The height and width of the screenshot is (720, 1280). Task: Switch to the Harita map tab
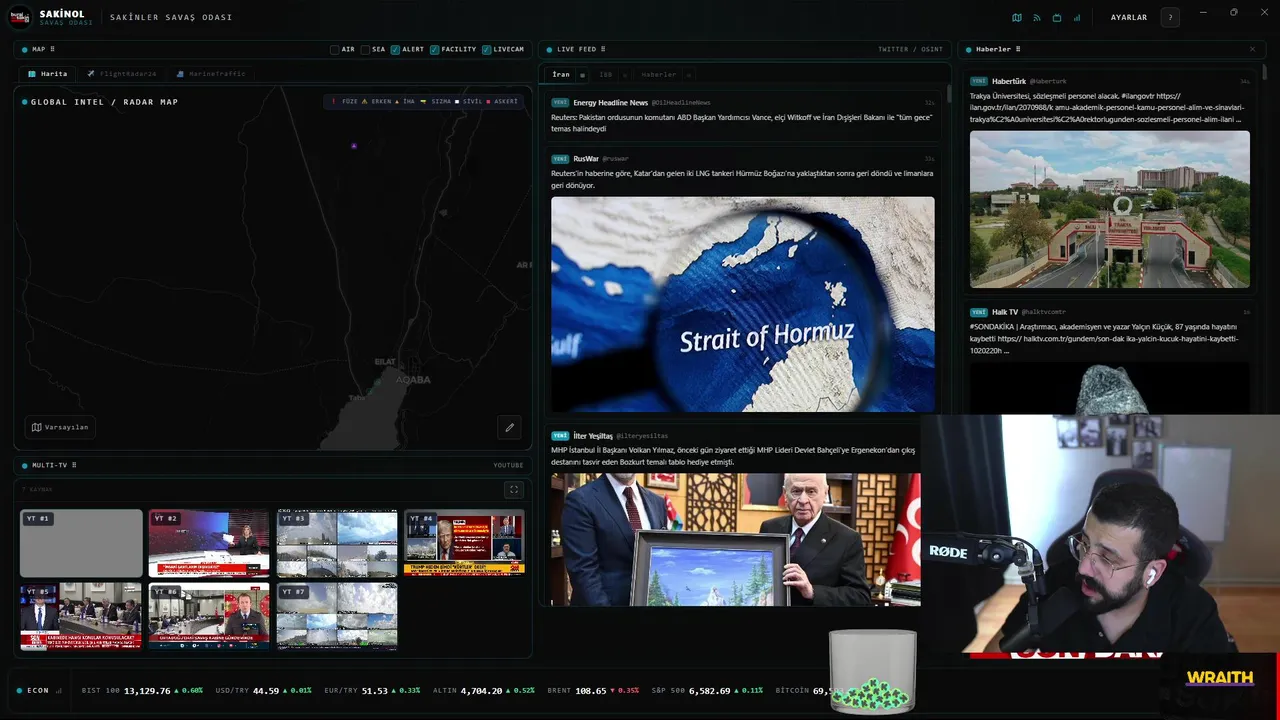coord(47,74)
